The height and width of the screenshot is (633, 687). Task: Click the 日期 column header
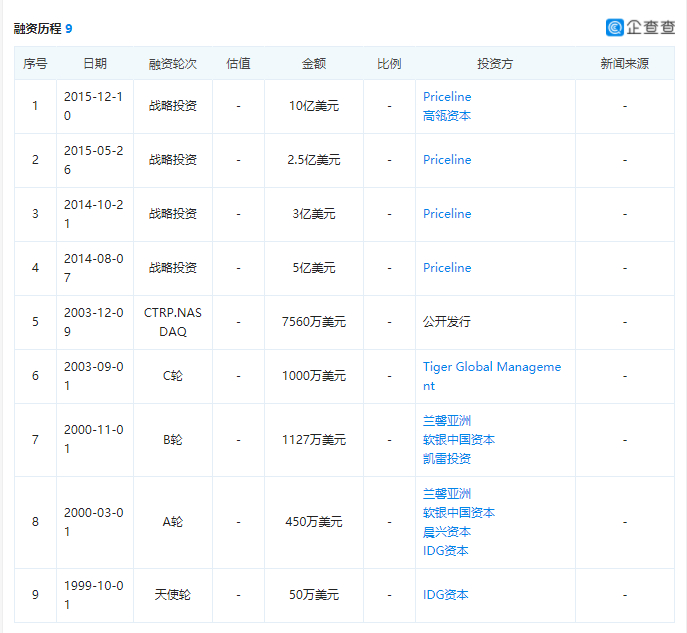[x=95, y=64]
